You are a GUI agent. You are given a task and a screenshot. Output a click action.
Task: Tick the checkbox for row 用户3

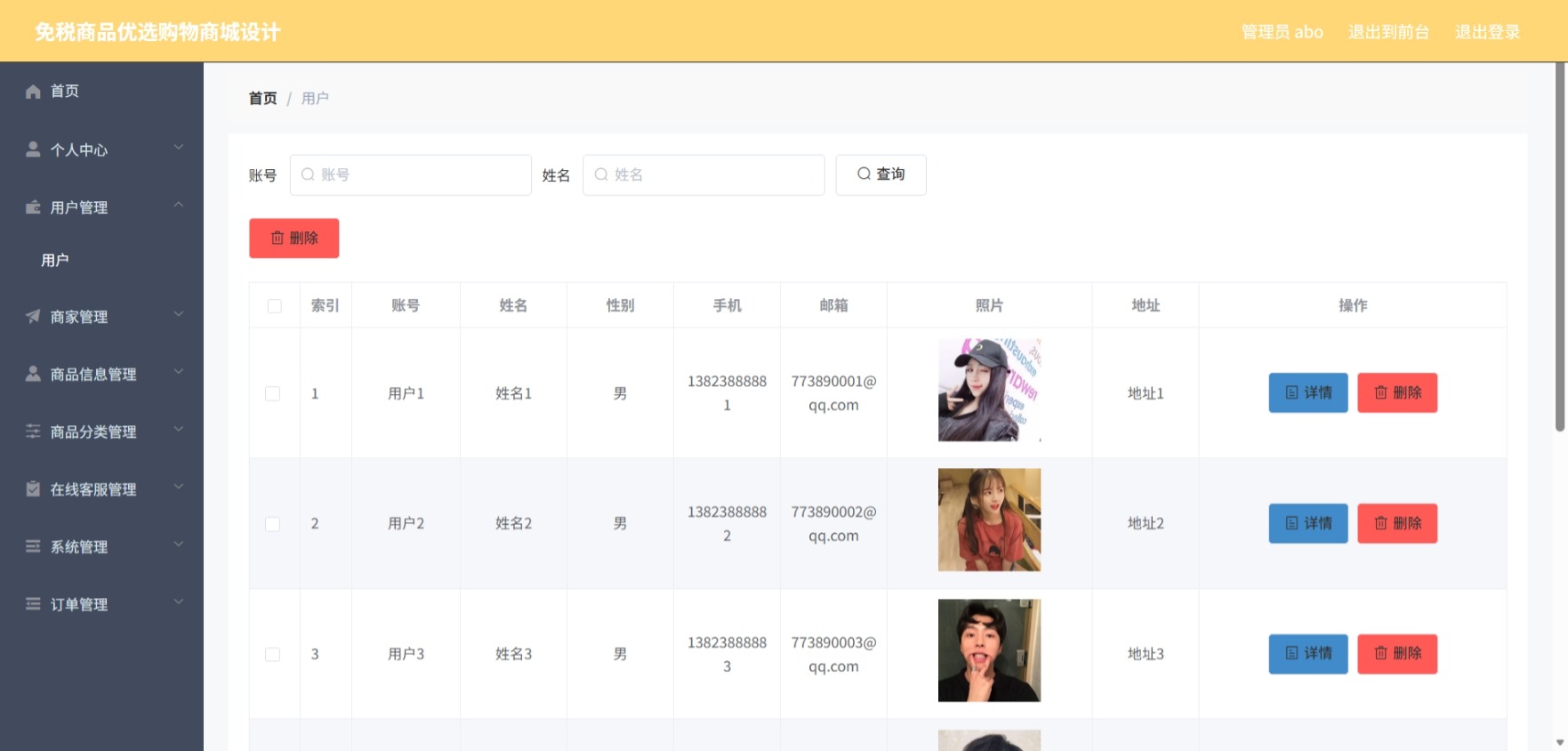(273, 655)
